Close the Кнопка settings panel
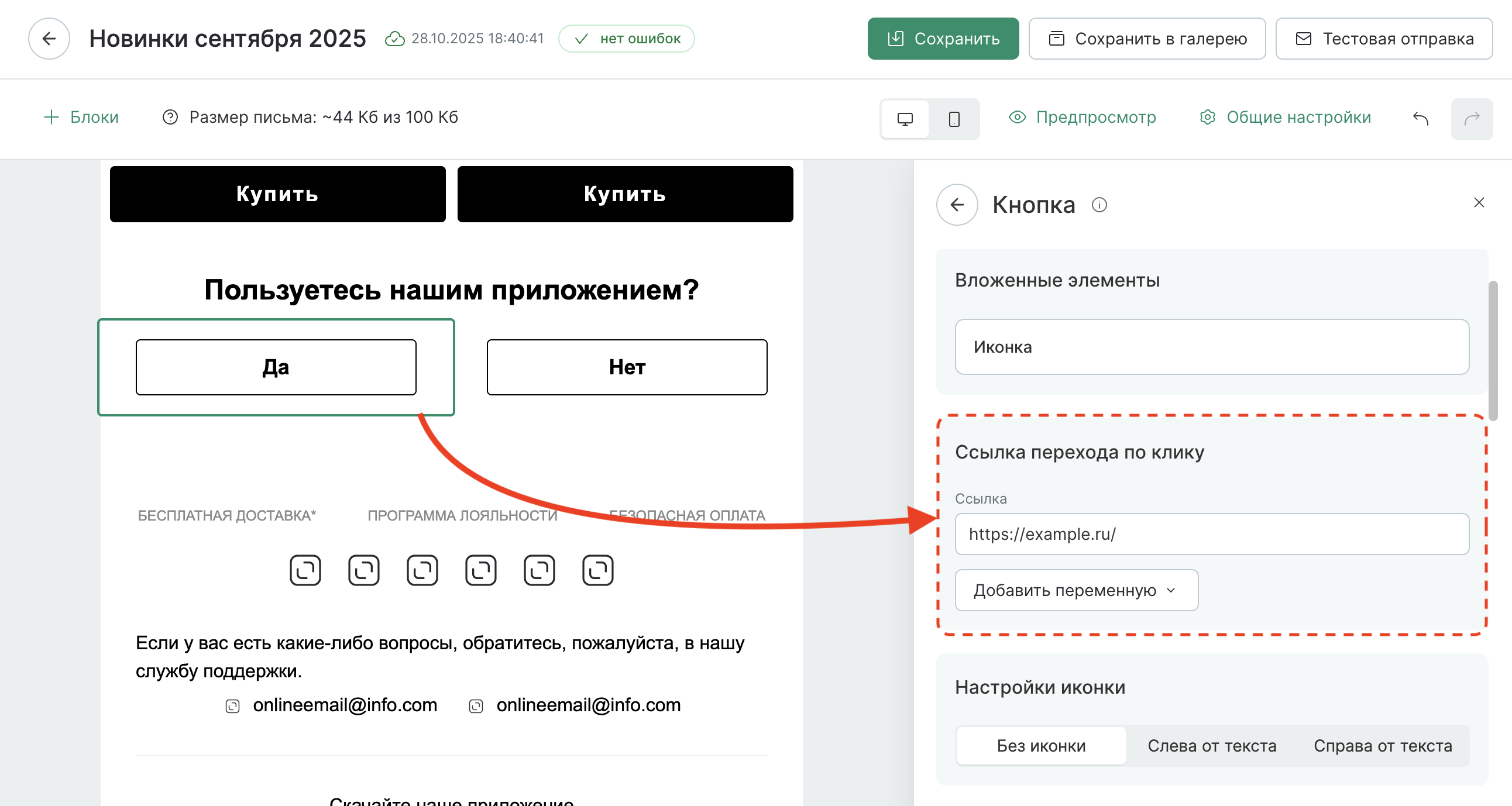The height and width of the screenshot is (806, 1512). (1479, 203)
